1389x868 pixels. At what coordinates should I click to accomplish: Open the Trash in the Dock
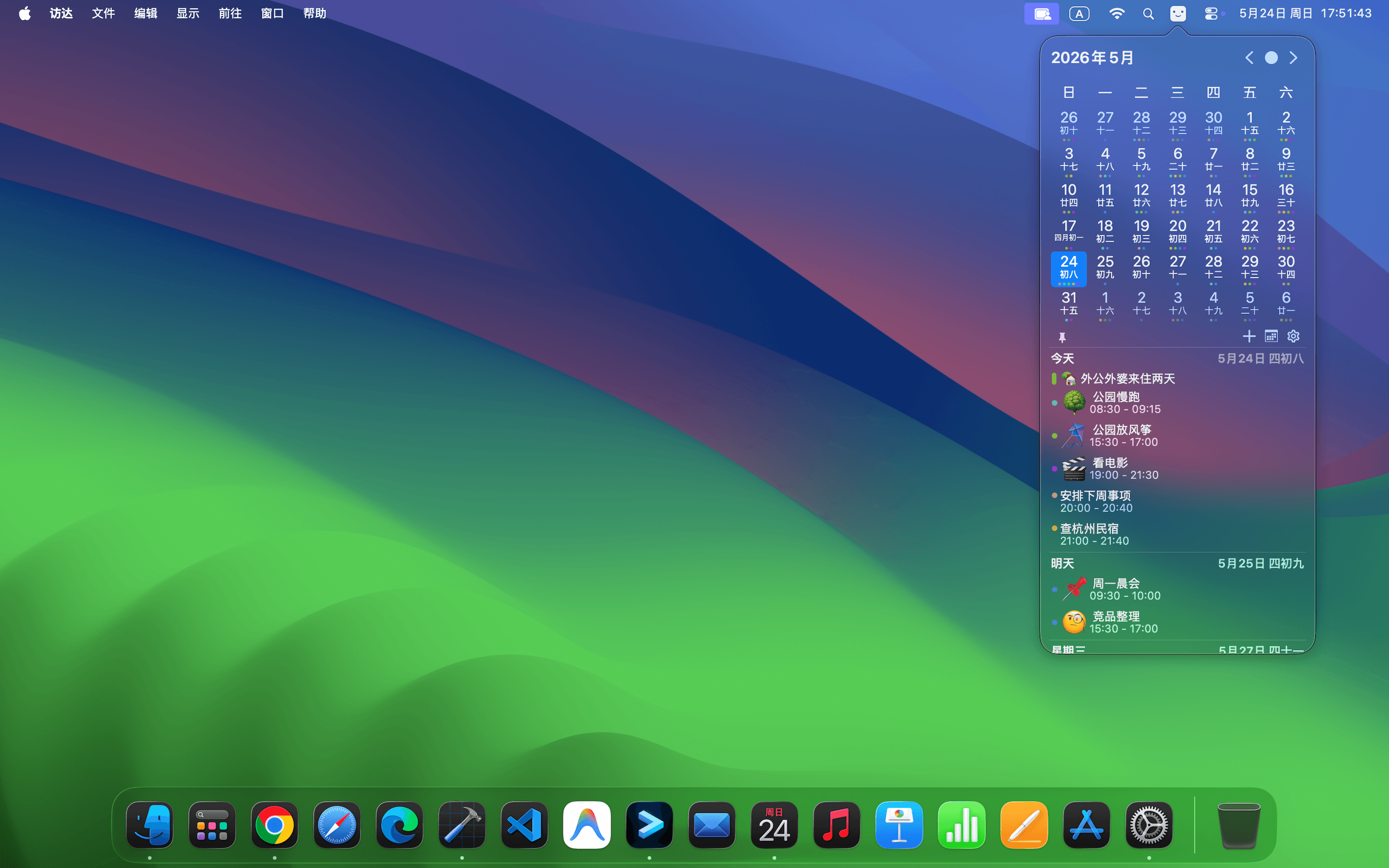[1239, 825]
